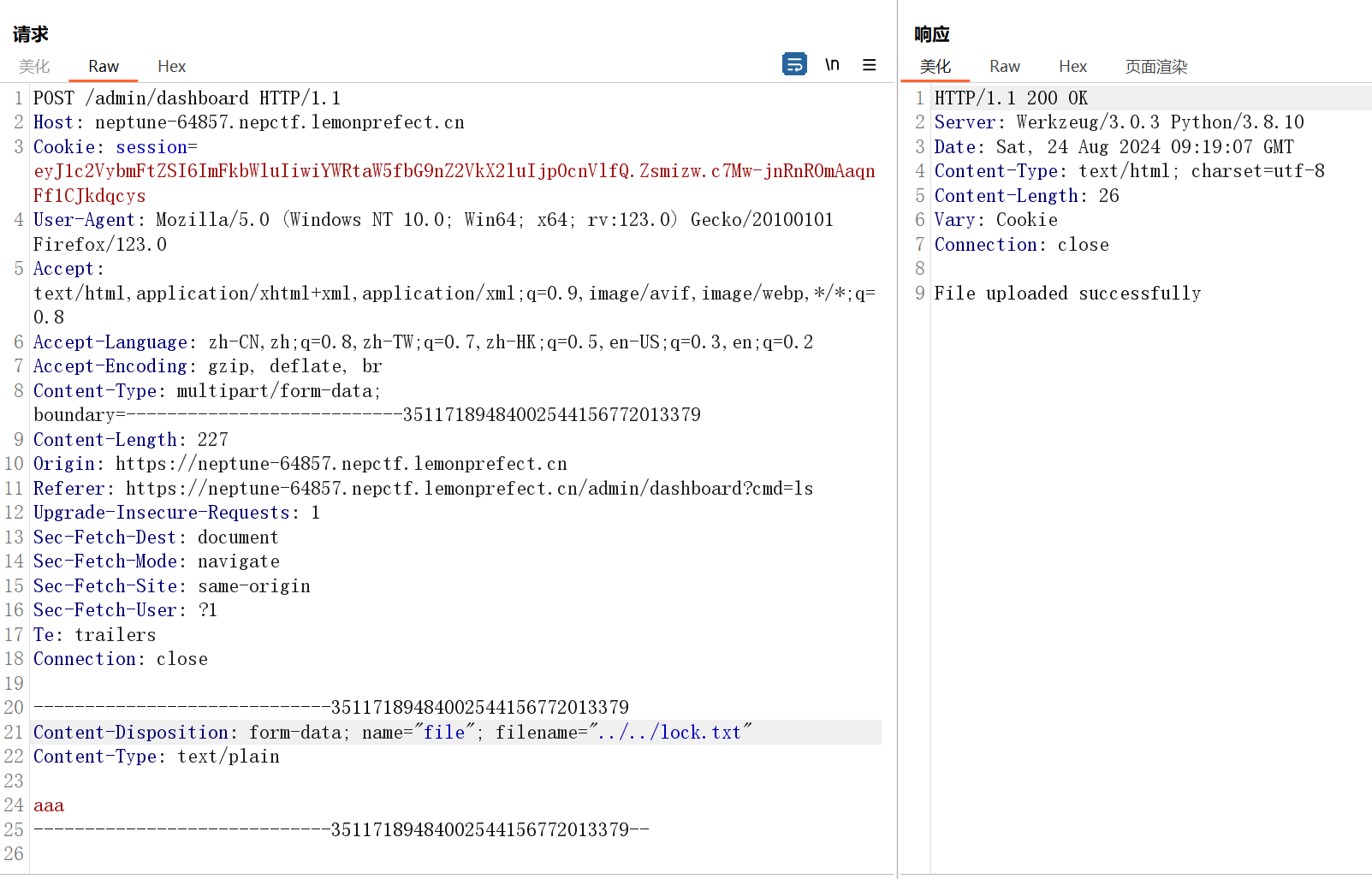This screenshot has height=879, width=1372.
Task: Select the response 美化 tab
Action: pyautogui.click(x=935, y=66)
